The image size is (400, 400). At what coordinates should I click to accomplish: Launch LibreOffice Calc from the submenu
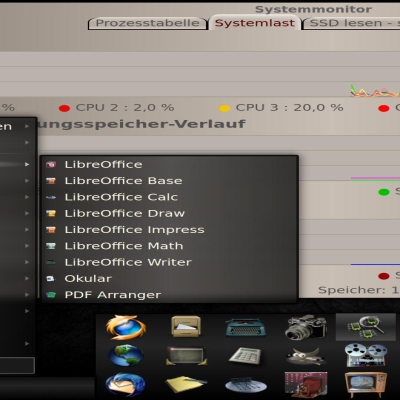pyautogui.click(x=169, y=197)
